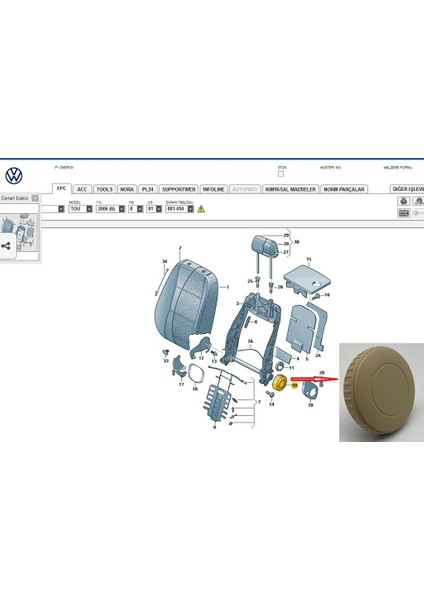Open the year dropdown showing 2006
Viewport: 424px width, 600px height.
[x=110, y=209]
